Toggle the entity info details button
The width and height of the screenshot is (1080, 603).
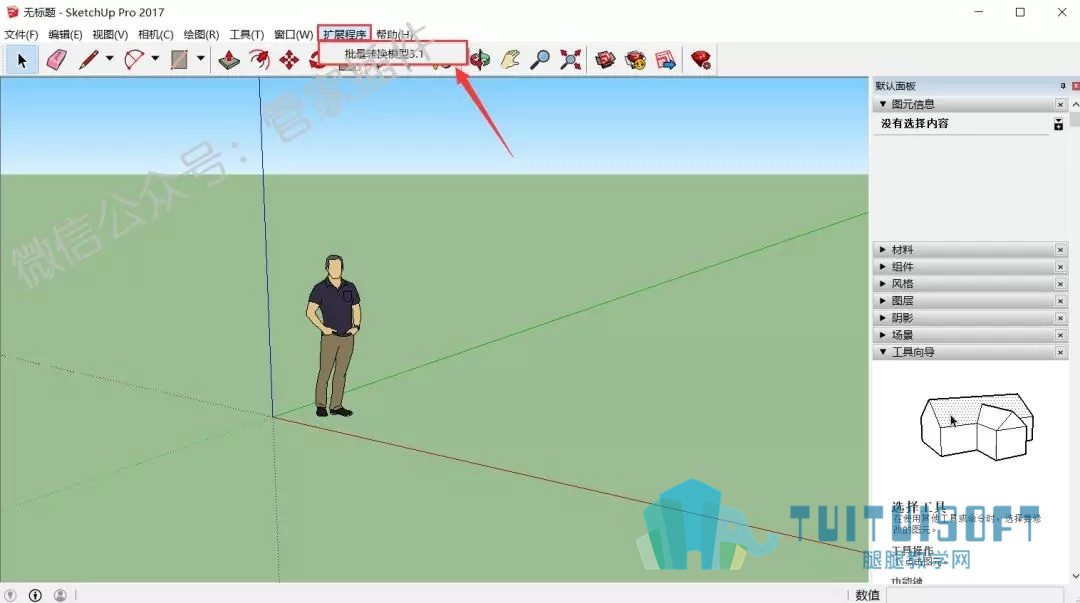[x=1058, y=124]
